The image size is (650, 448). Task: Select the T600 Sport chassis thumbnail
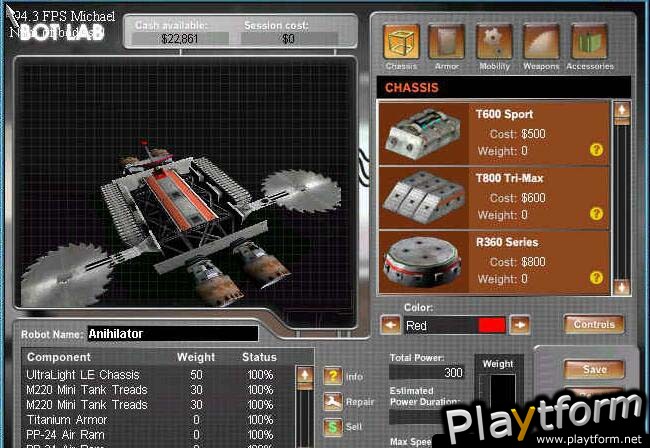click(x=423, y=133)
